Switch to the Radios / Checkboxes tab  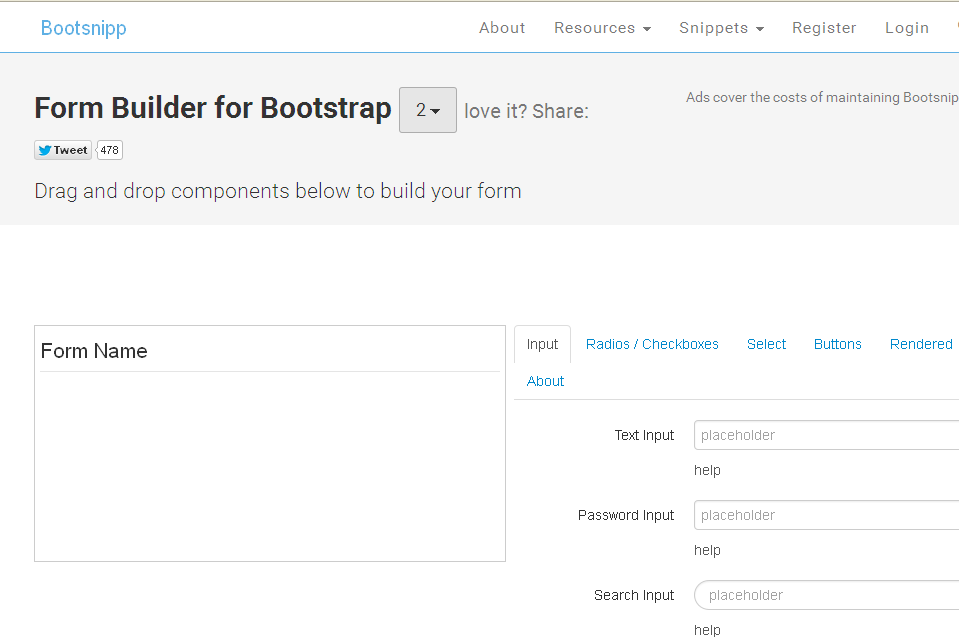click(x=652, y=344)
